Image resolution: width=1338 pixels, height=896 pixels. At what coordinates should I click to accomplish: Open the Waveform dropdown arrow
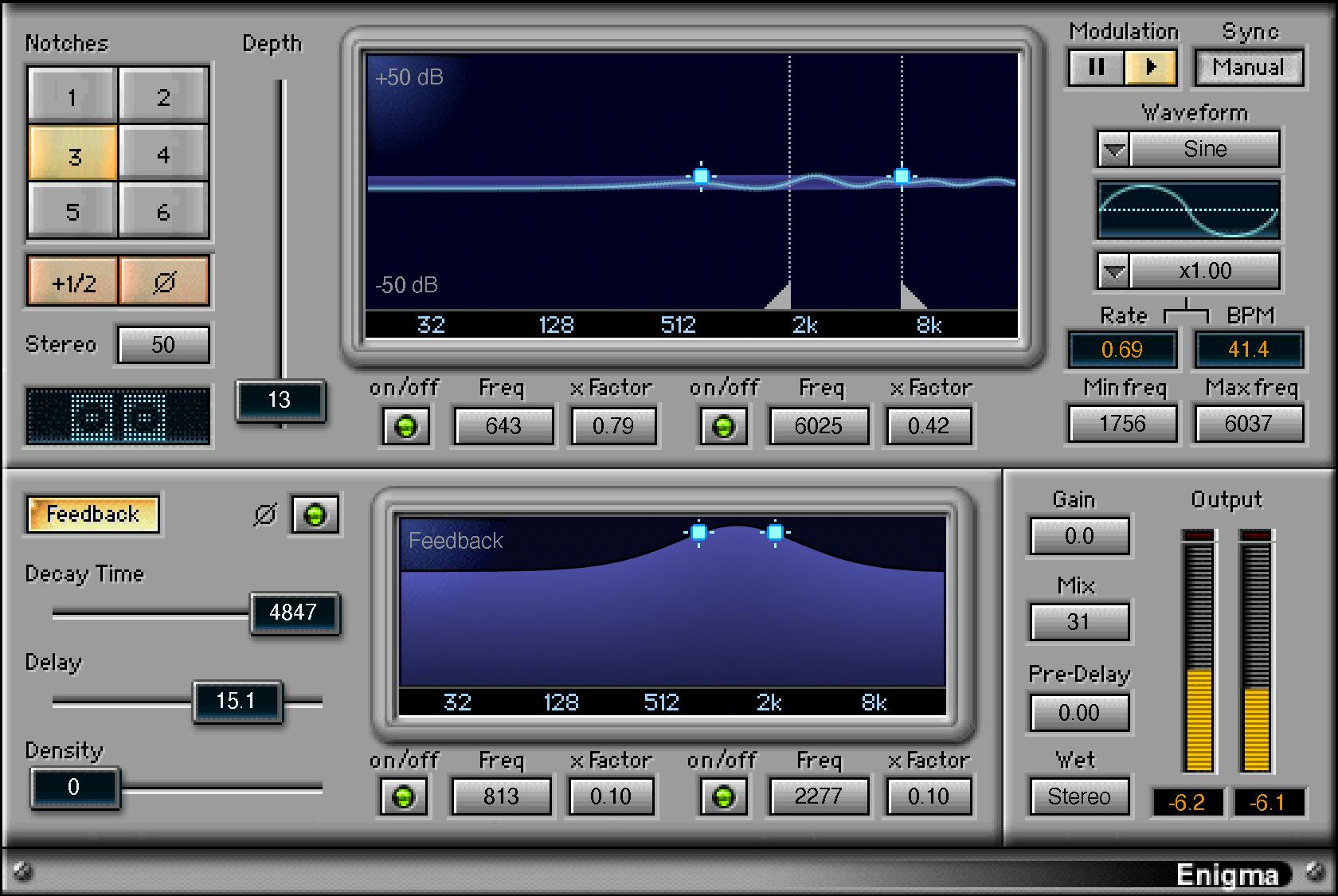click(x=1113, y=150)
